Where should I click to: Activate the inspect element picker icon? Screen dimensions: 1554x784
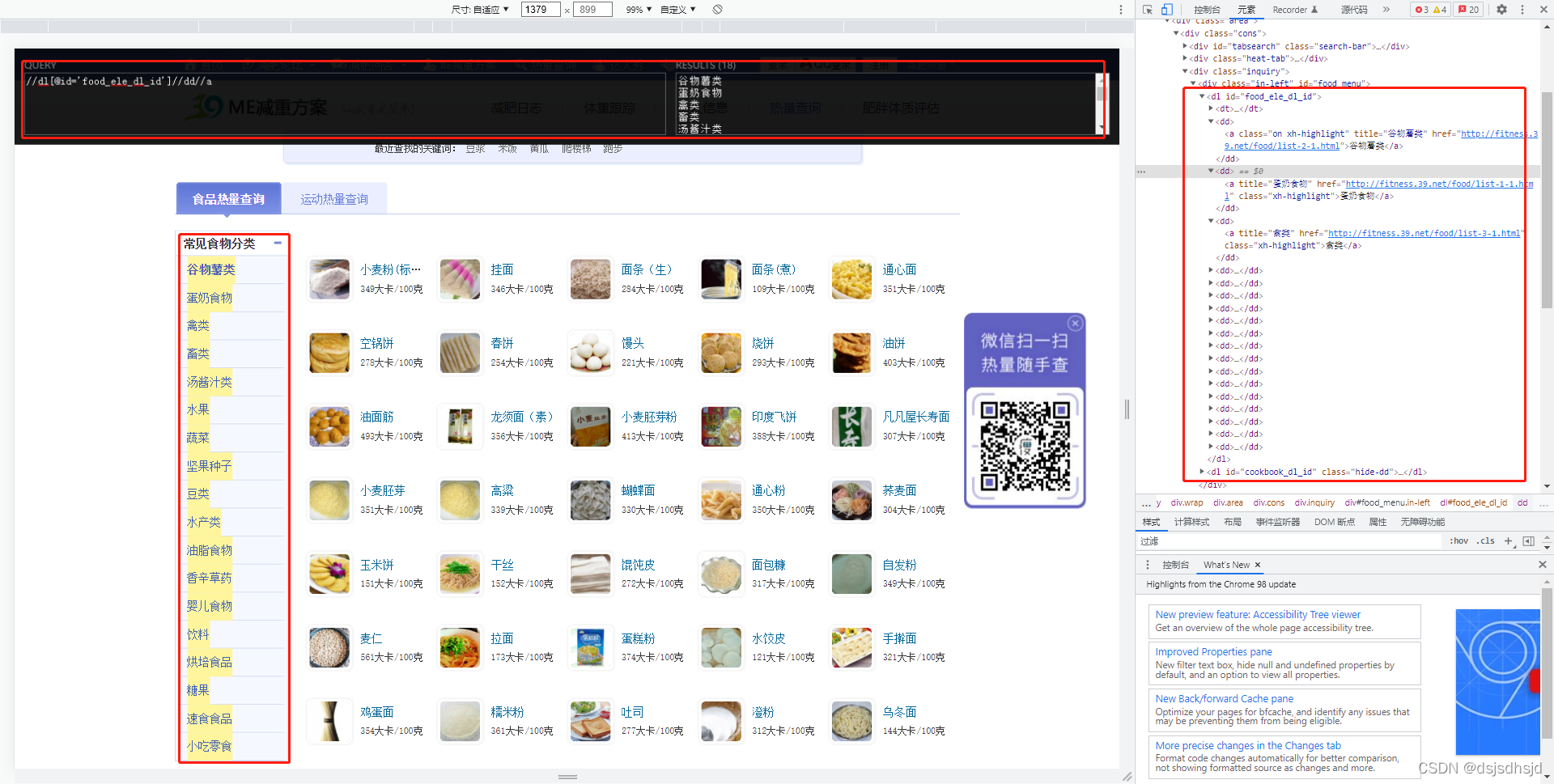click(x=1147, y=10)
